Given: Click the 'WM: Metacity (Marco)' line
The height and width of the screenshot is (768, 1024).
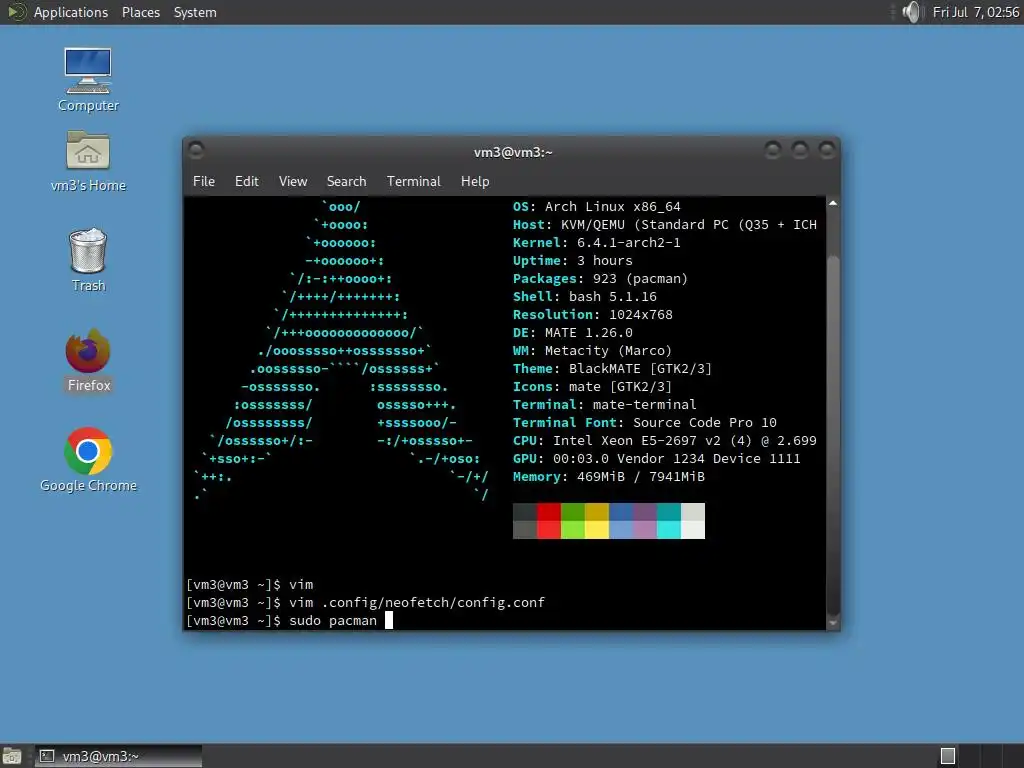Looking at the screenshot, I should click(592, 351).
